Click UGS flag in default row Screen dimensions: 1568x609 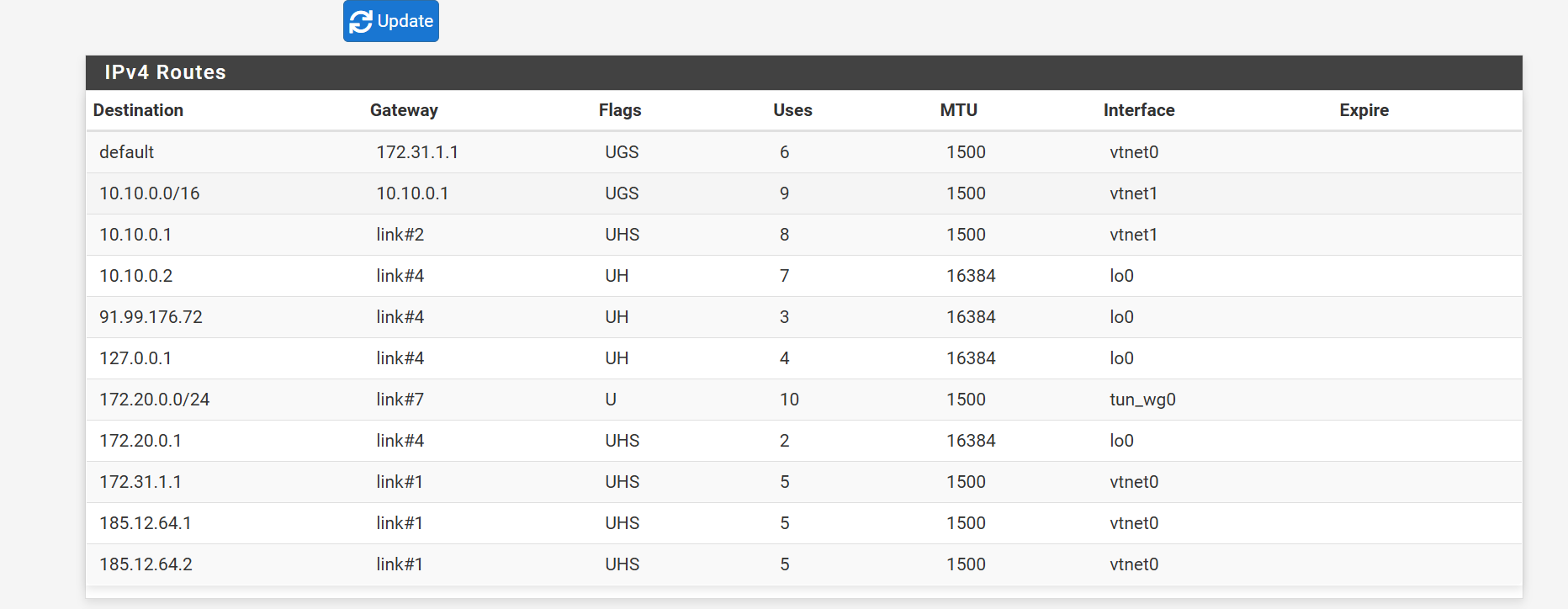coord(622,152)
